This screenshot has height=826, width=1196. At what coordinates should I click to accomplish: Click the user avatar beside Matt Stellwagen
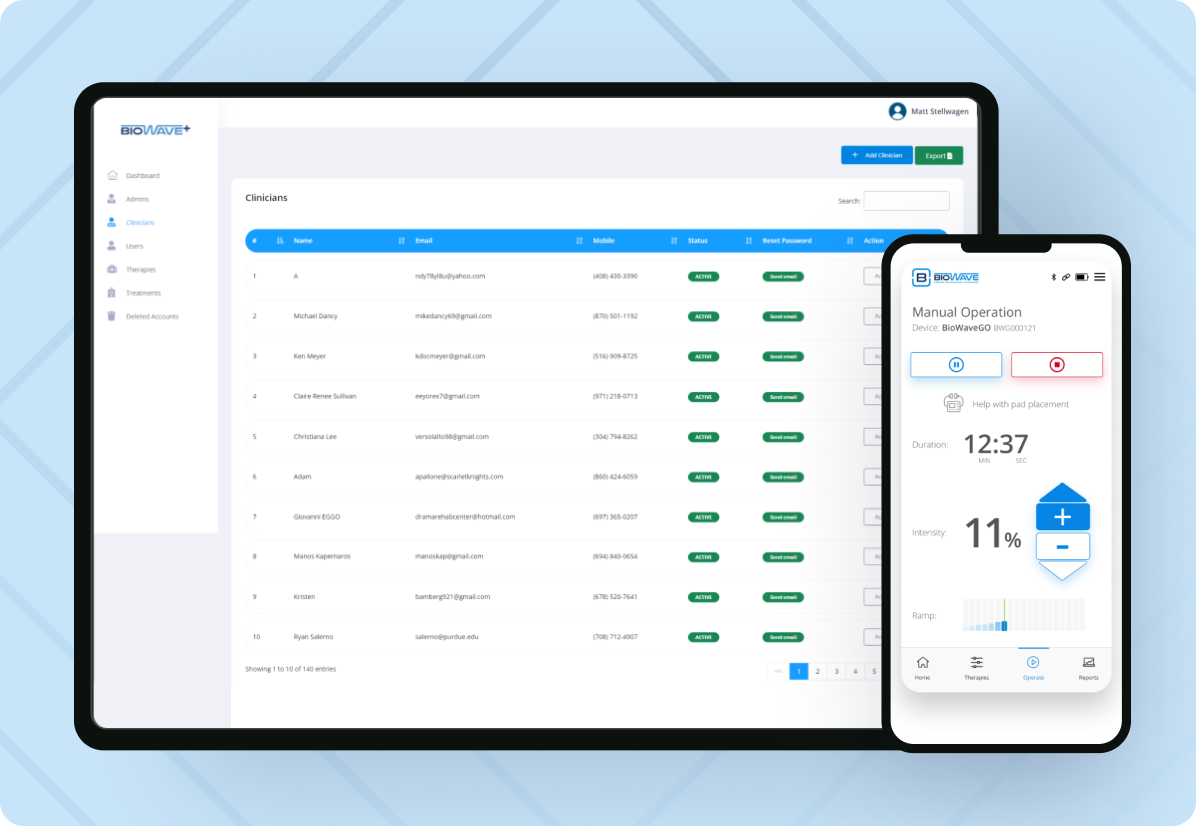(897, 111)
